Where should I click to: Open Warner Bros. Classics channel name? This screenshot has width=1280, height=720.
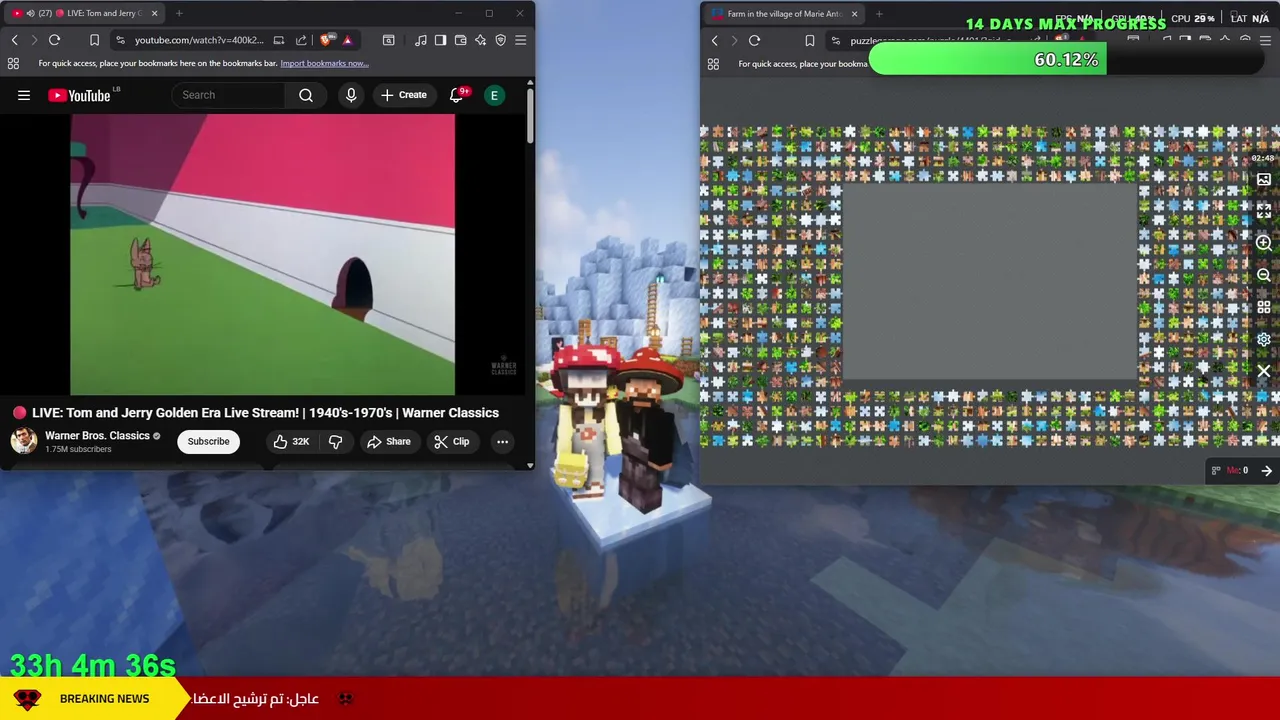[x=97, y=435]
